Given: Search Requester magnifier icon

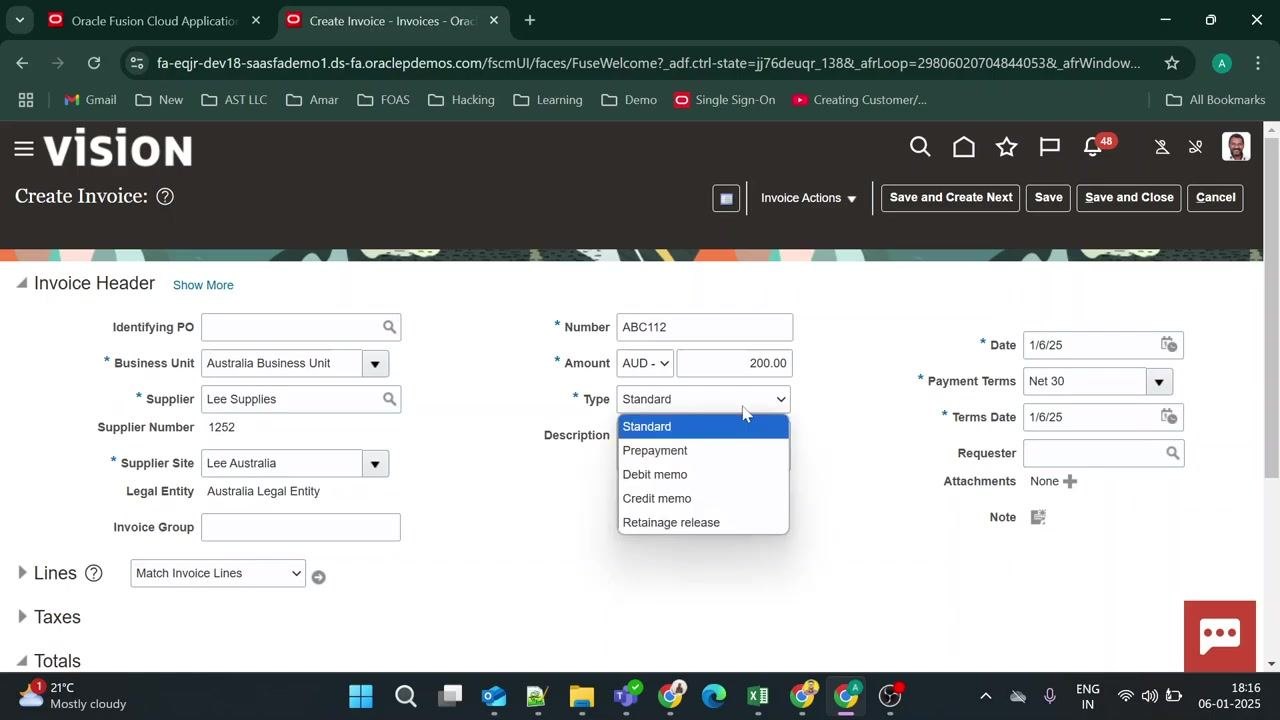Looking at the screenshot, I should pos(1173,453).
